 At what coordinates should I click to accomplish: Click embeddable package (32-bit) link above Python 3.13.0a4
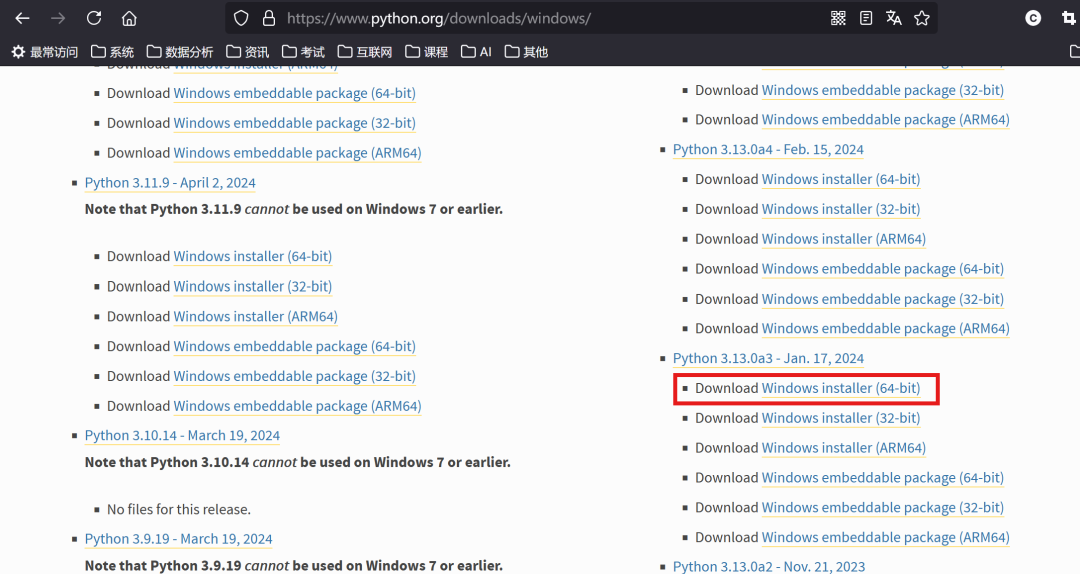coord(883,90)
